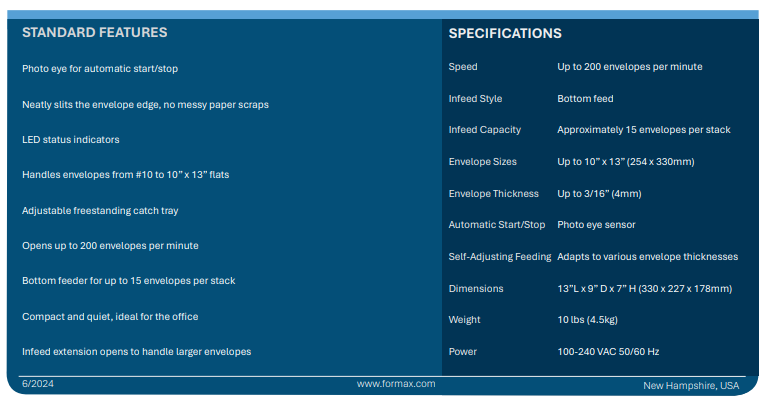
Task: Select the 'Photo eye for automatic start/stop' line
Action: coord(100,69)
